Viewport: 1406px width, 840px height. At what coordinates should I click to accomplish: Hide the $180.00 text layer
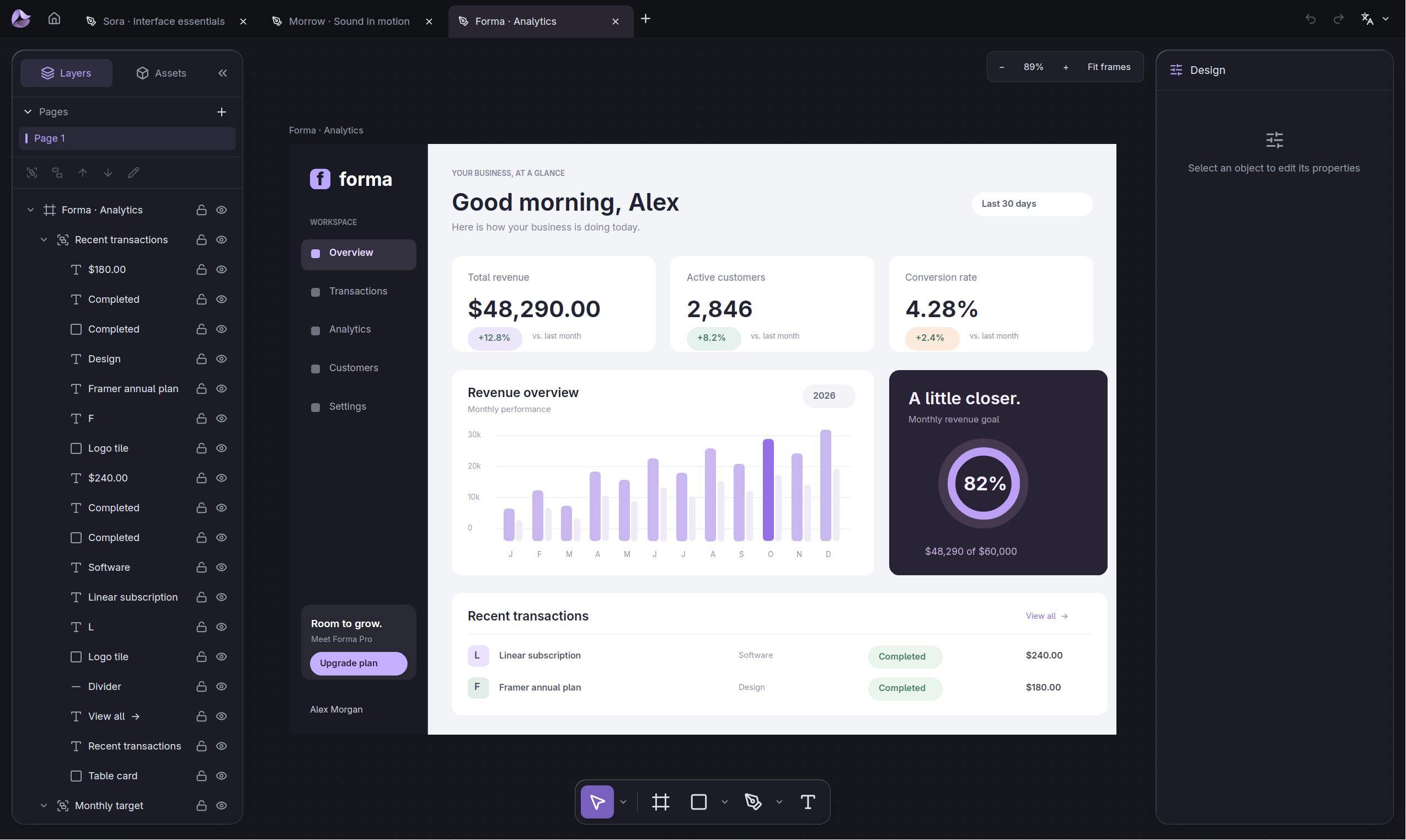[221, 270]
